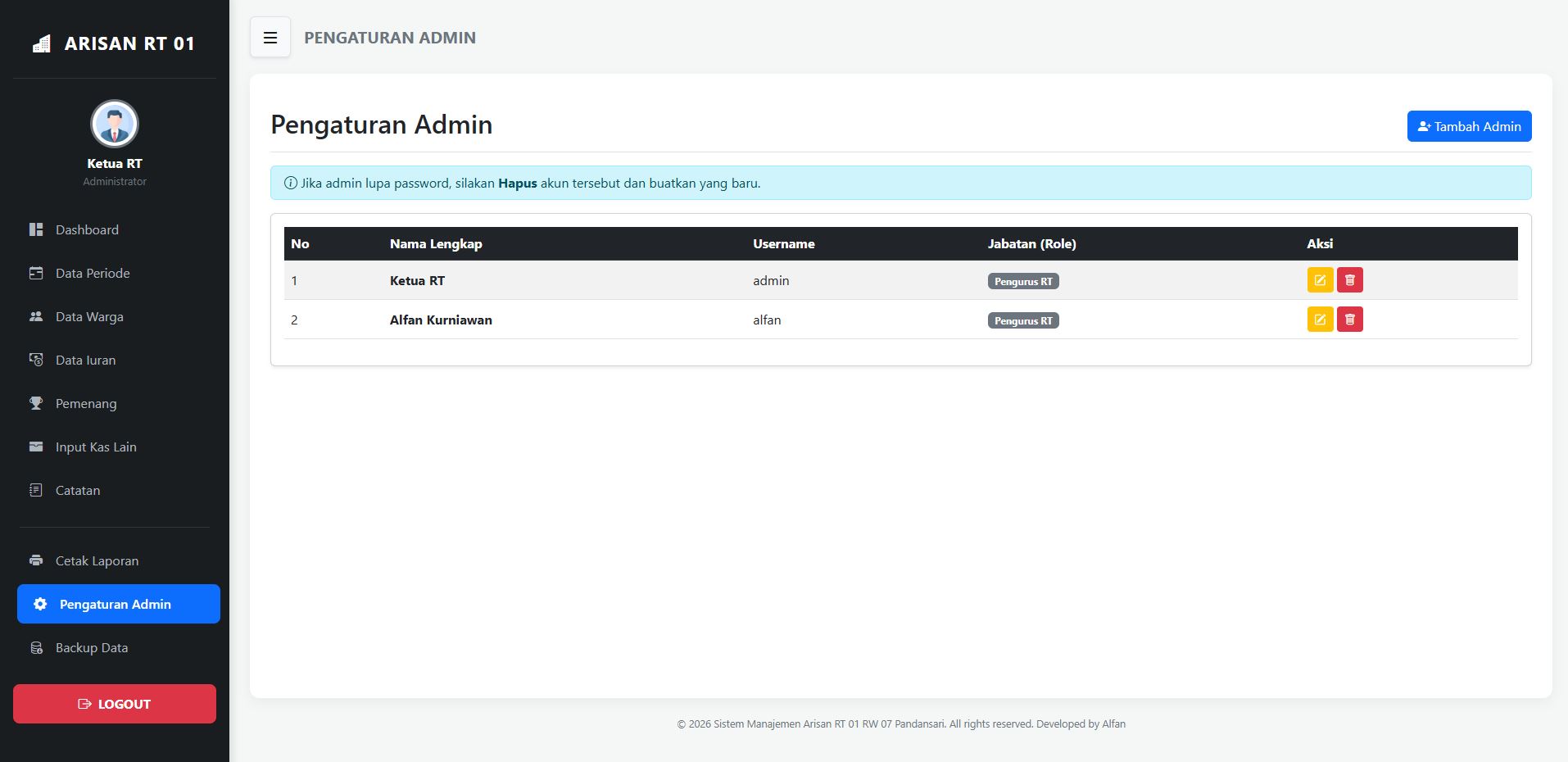Open Cetak Laporan from sidebar

click(x=97, y=561)
